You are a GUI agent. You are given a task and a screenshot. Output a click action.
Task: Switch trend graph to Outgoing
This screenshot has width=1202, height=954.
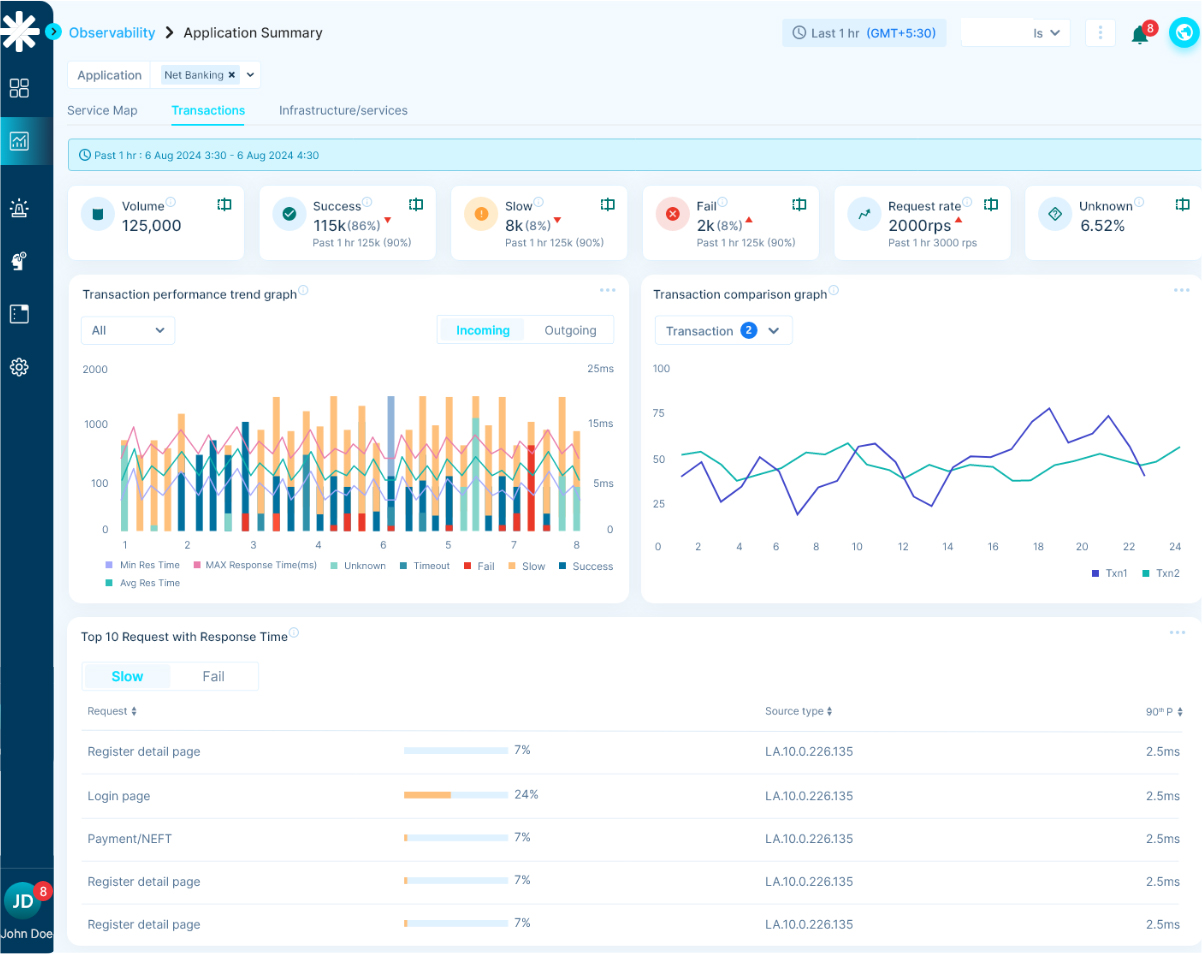click(570, 330)
